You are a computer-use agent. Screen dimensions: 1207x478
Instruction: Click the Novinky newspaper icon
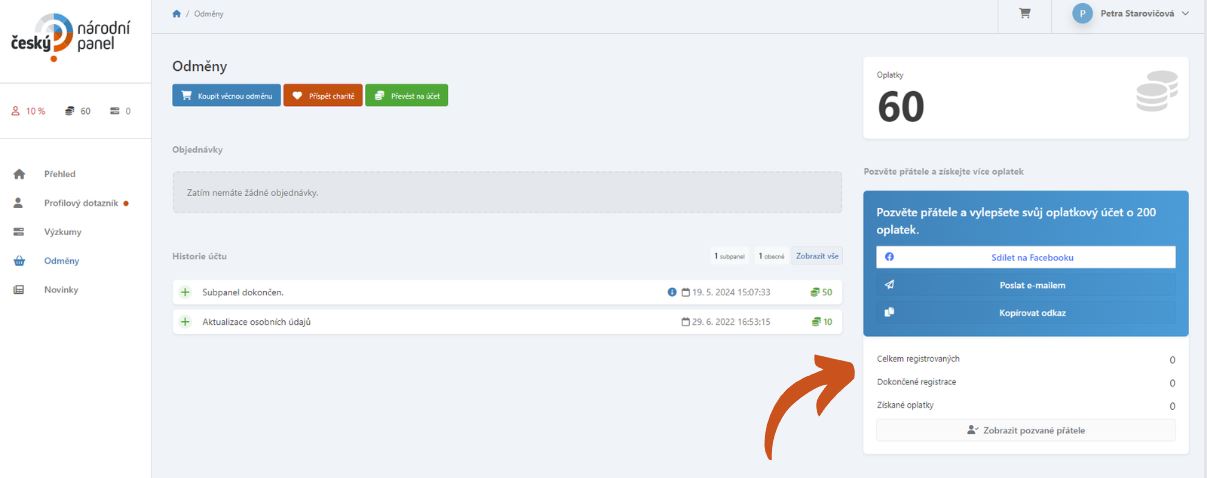[x=18, y=290]
